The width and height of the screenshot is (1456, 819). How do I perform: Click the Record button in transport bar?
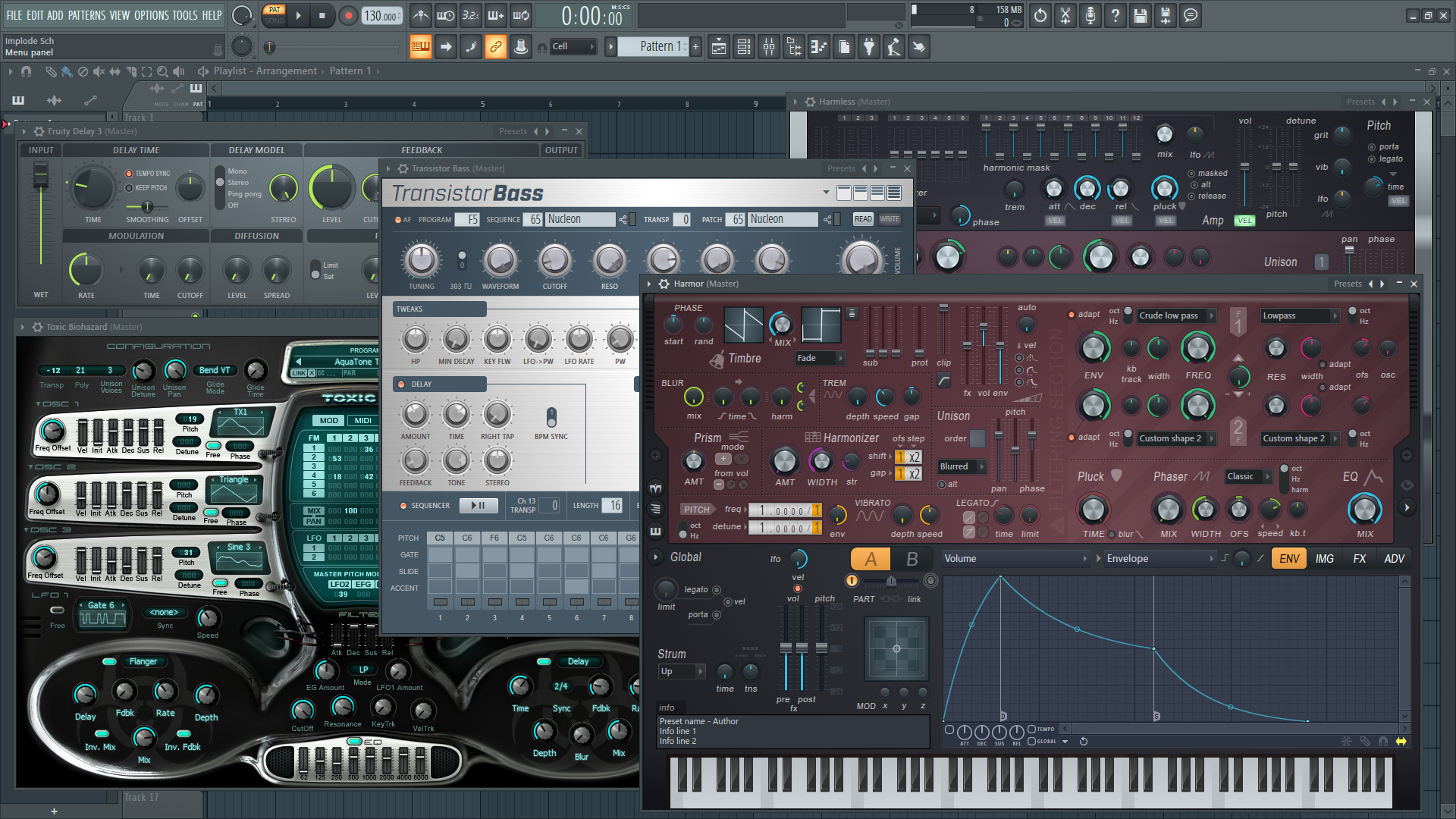tap(346, 15)
